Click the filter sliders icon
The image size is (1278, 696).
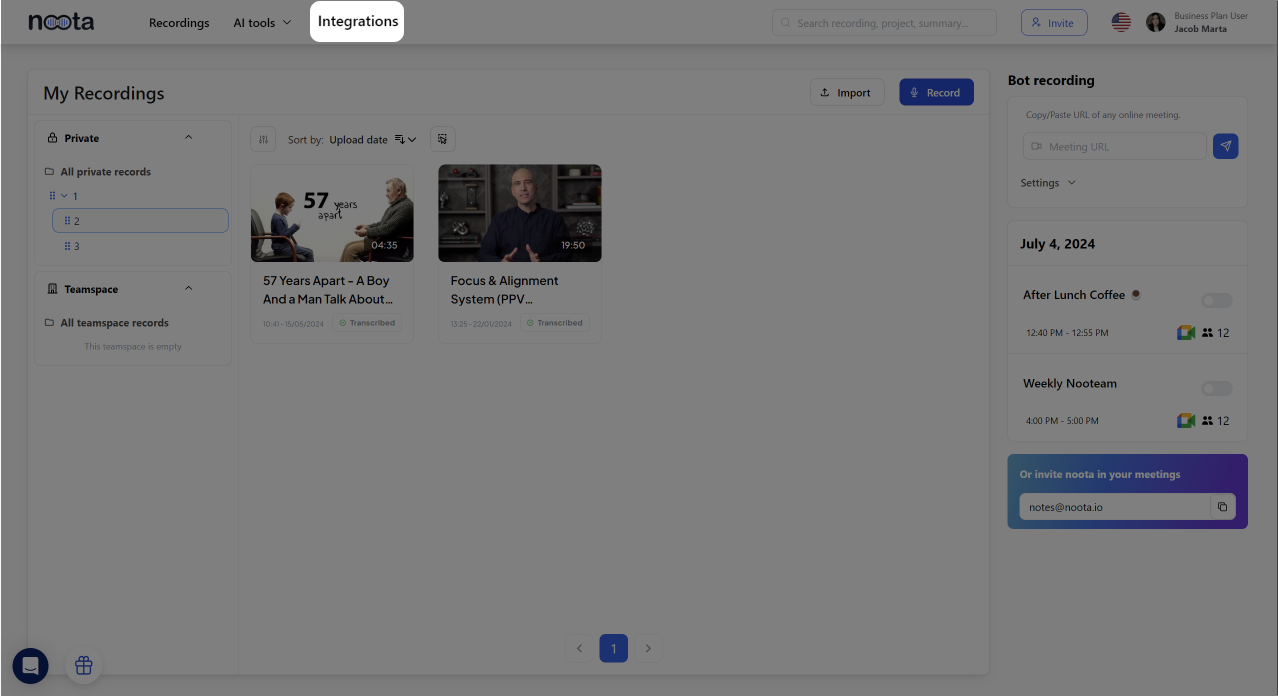[x=263, y=140]
